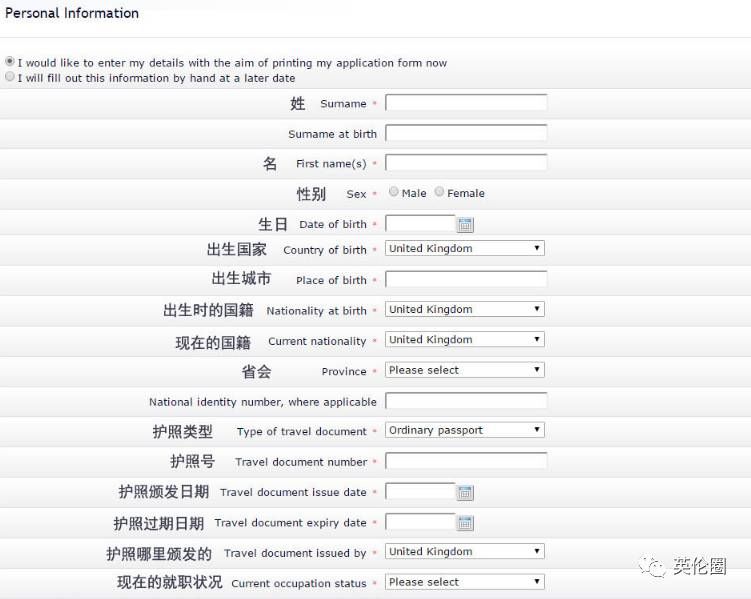
Task: Select the print application form now option
Action: click(10, 62)
